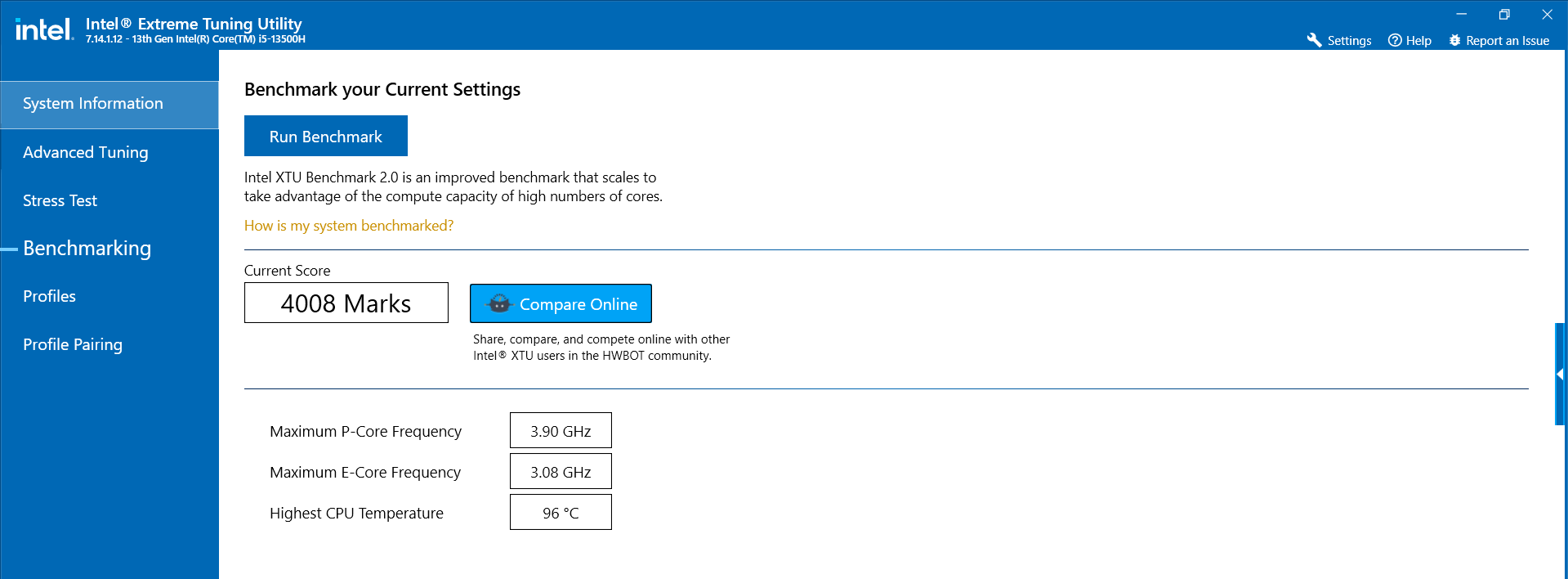Click the Benchmark your Current Settings heading

(382, 89)
